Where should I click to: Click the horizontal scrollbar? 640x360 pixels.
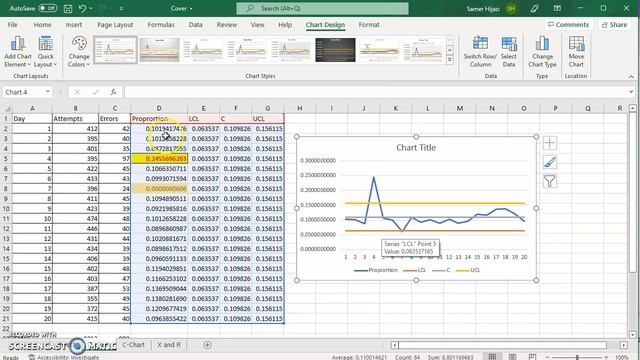pyautogui.click(x=502, y=345)
